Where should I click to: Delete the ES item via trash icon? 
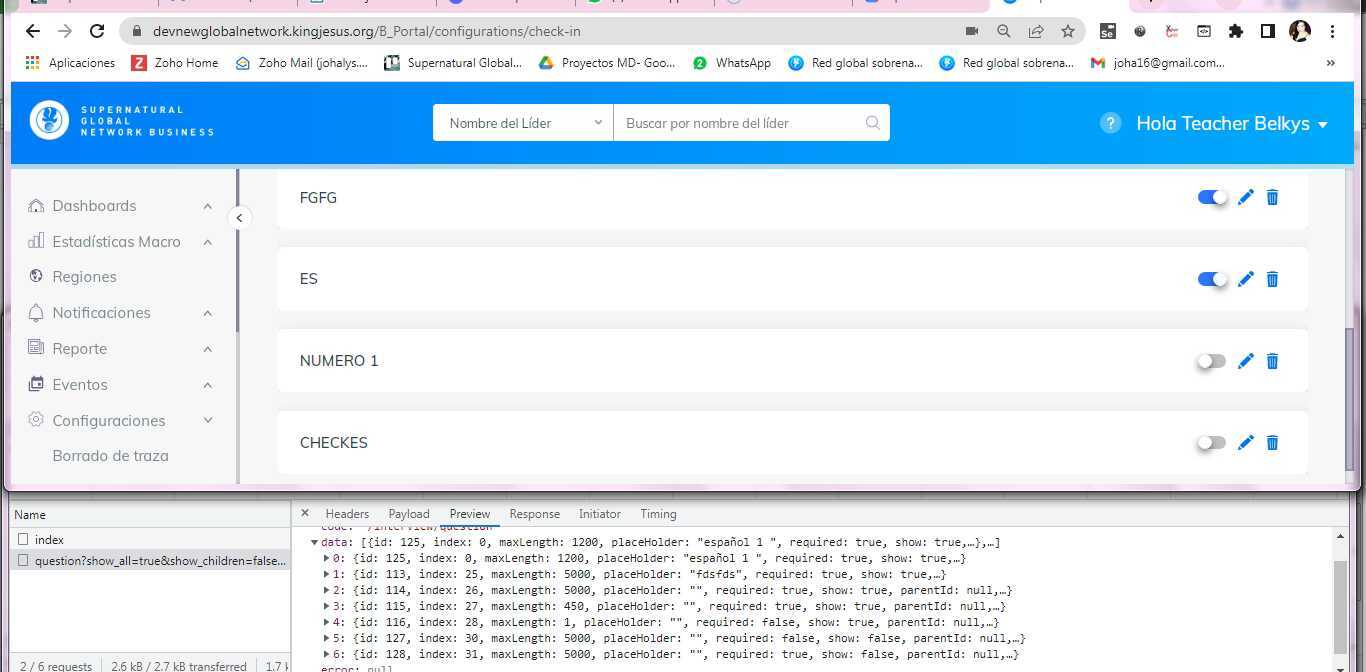point(1272,279)
